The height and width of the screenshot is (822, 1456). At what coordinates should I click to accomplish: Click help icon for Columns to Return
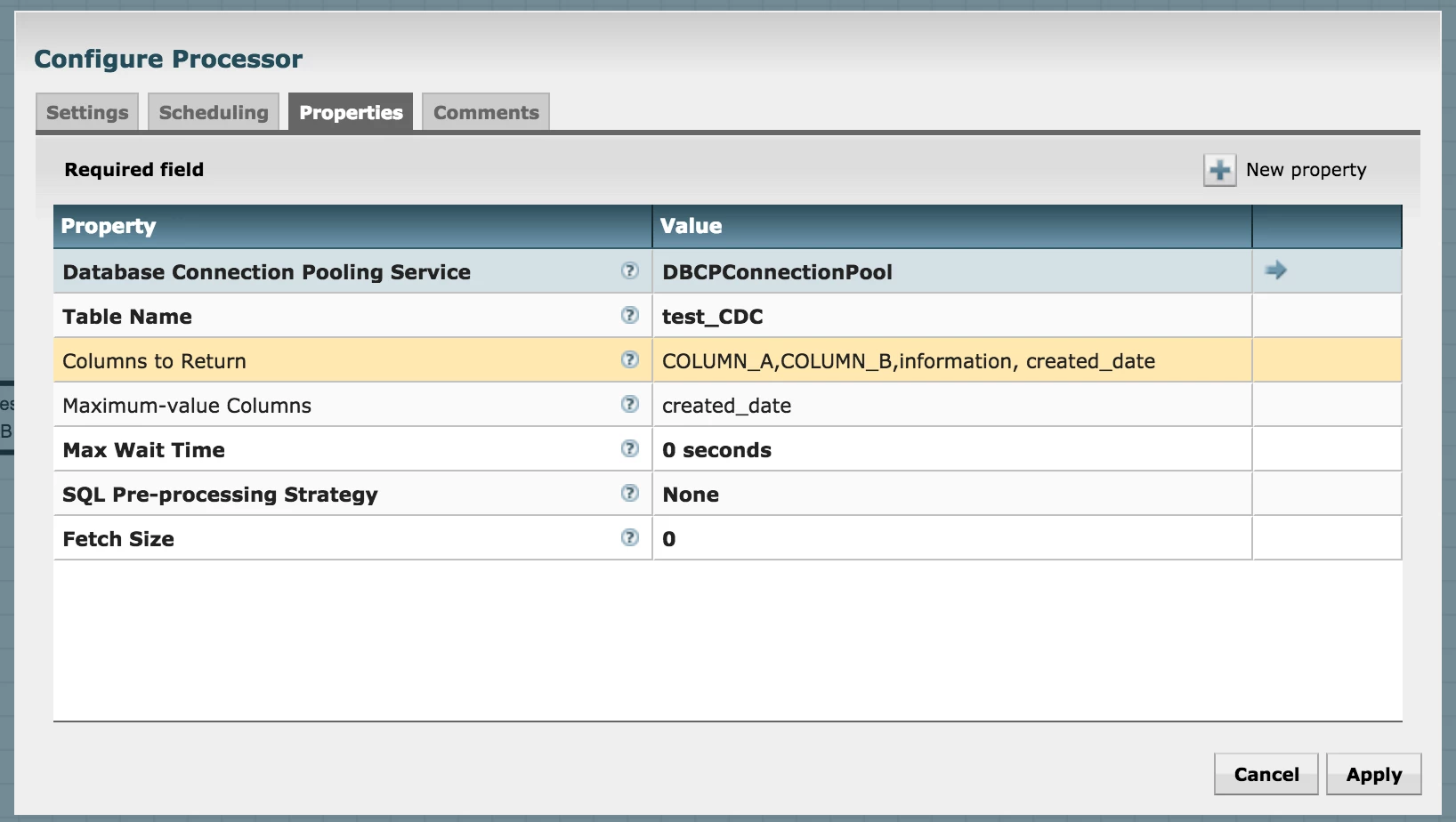pos(630,359)
